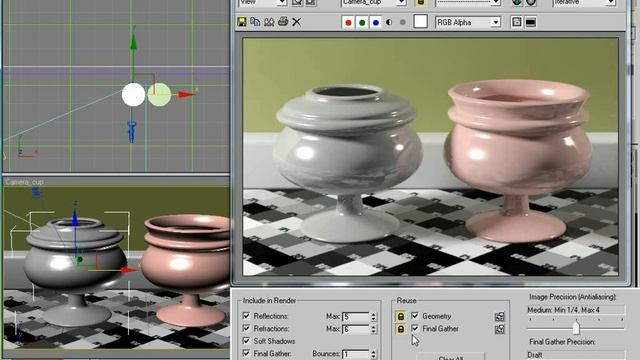
Task: Click the blue Z-axis arrow on the grey cup
Action: click(75, 218)
